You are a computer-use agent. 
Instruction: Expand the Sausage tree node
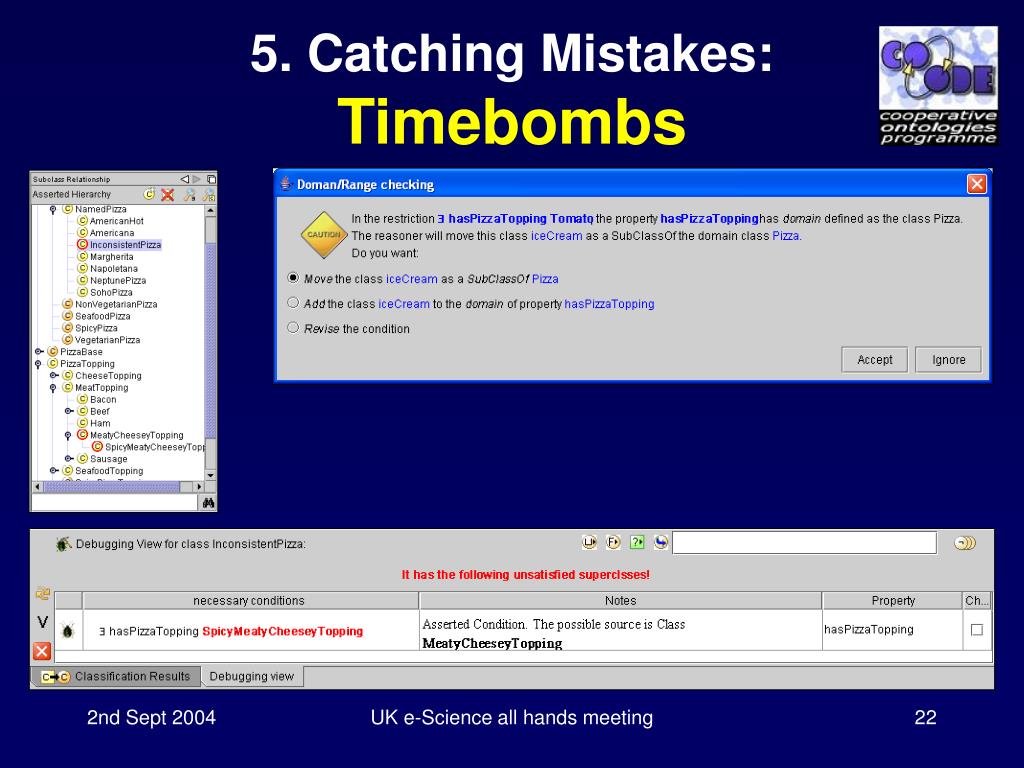(x=69, y=458)
